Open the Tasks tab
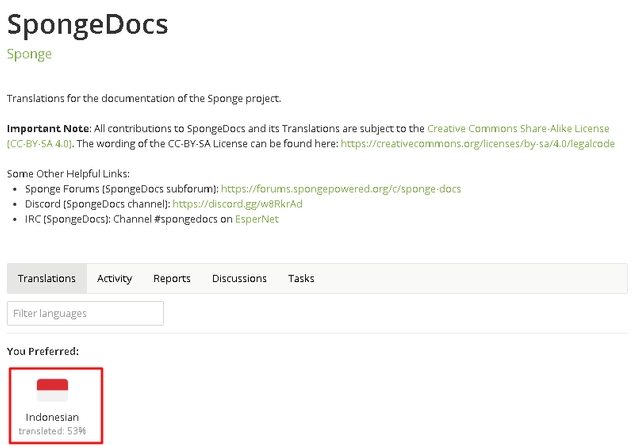 (x=301, y=278)
